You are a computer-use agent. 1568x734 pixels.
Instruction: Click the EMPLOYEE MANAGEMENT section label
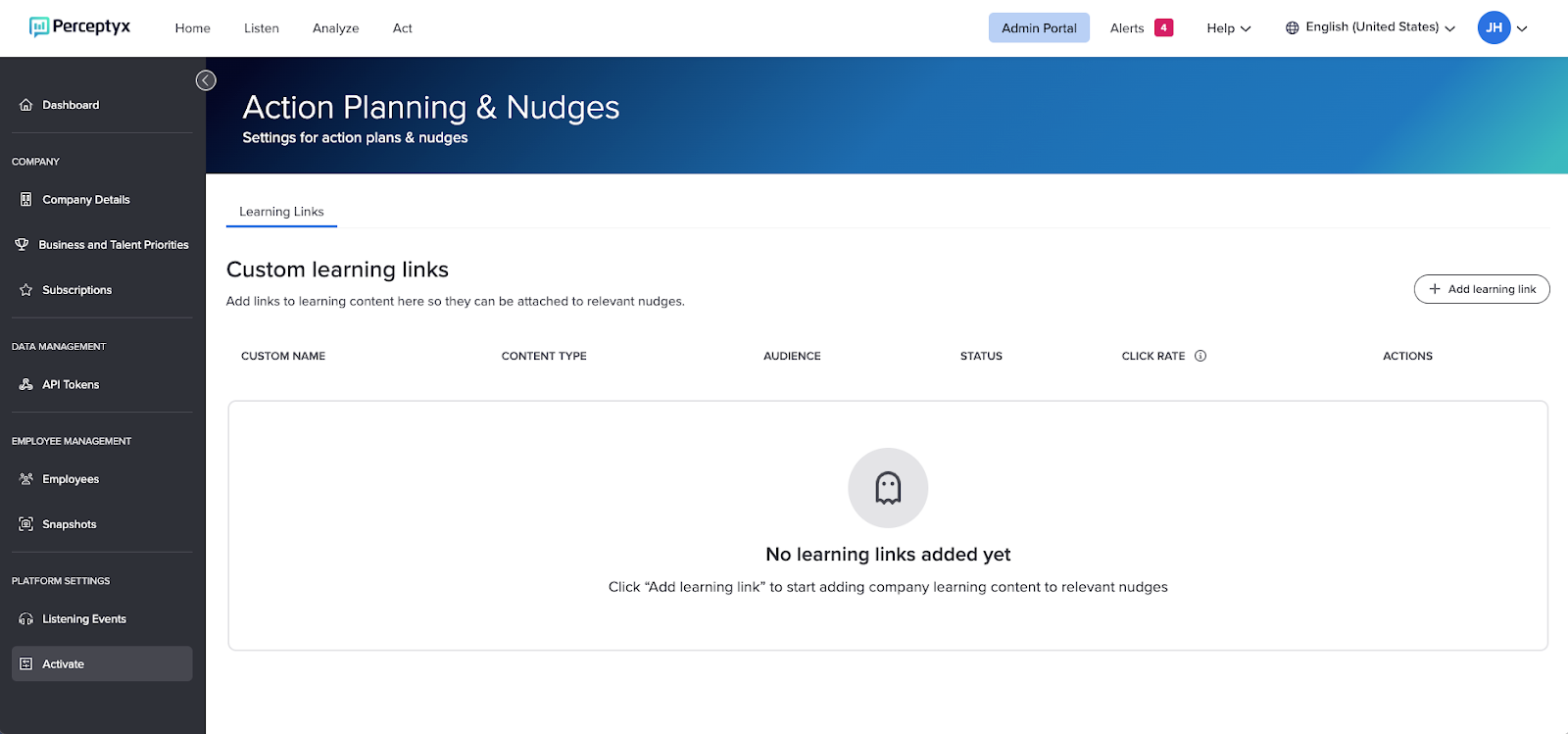tap(72, 441)
